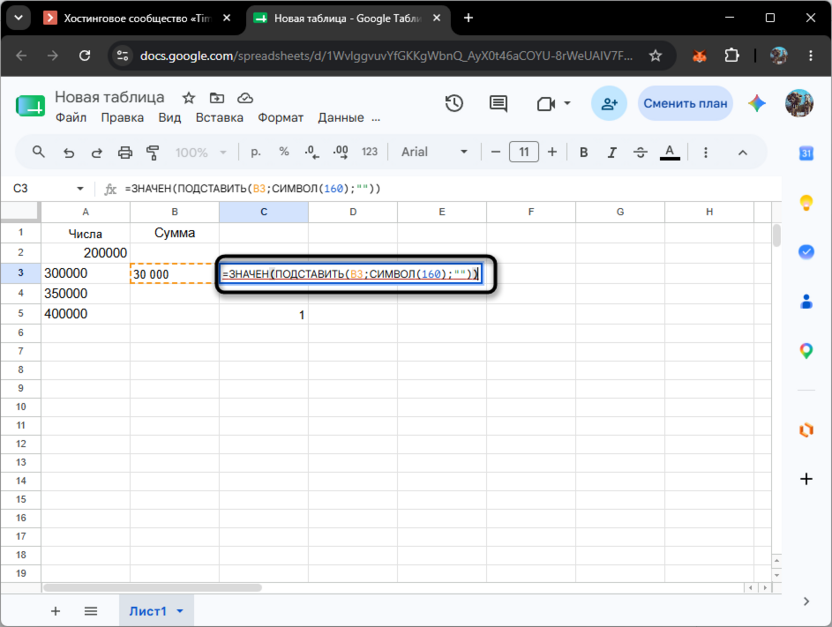Click the paint format roller icon
This screenshot has height=627, width=832.
(x=153, y=153)
